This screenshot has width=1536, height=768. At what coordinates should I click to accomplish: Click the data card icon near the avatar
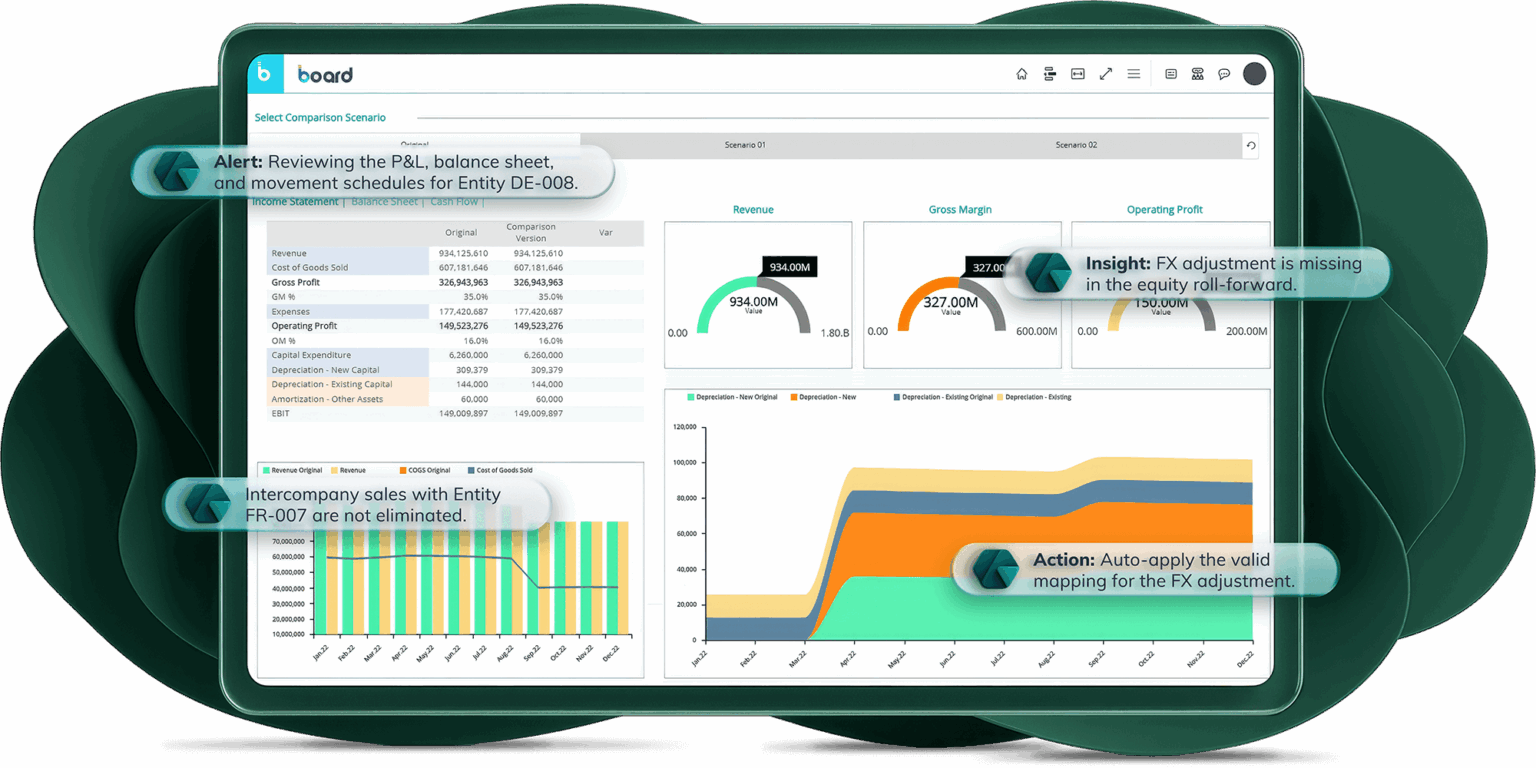[x=1170, y=73]
